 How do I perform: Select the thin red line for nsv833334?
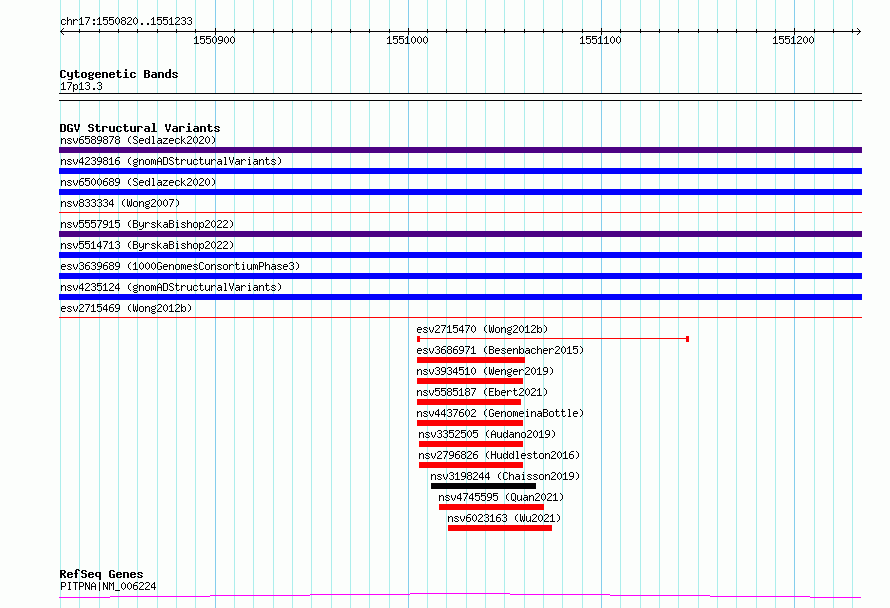[x=460, y=213]
